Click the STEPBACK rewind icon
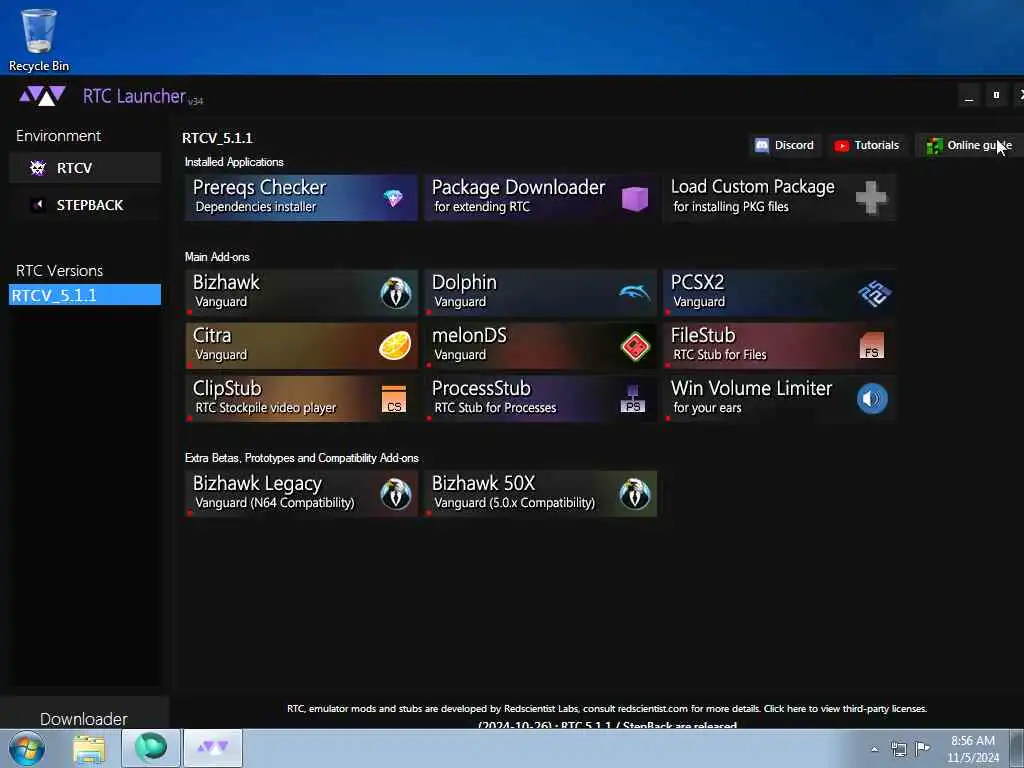Image resolution: width=1024 pixels, height=768 pixels. (x=38, y=205)
